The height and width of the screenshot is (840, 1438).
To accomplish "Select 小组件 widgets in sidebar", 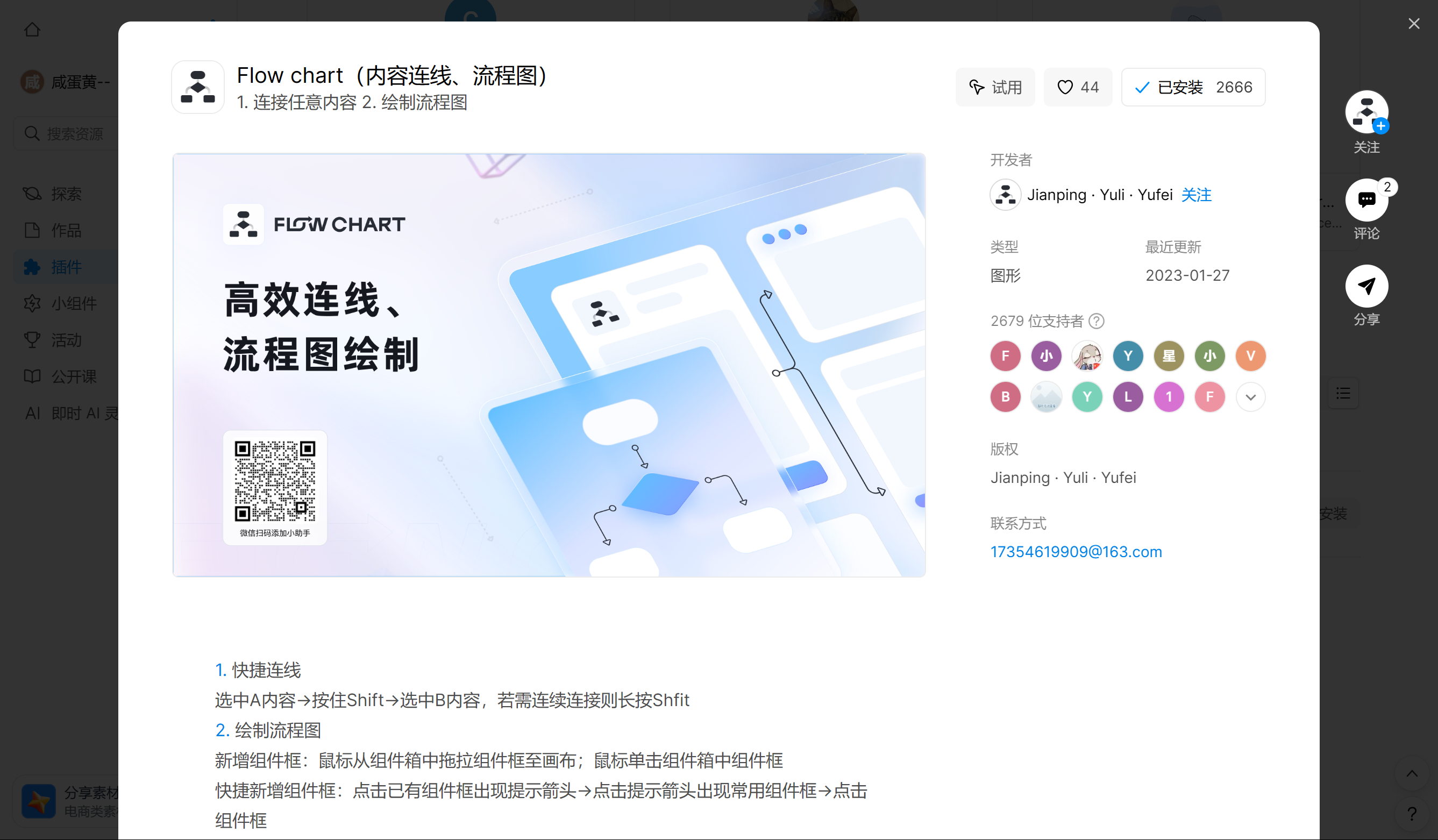I will point(73,304).
